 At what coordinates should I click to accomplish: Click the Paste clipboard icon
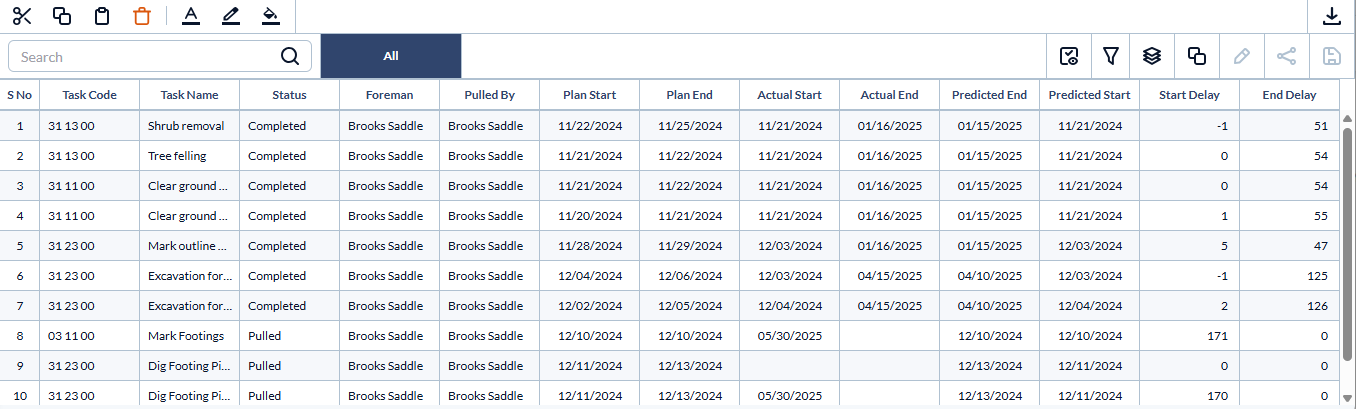click(101, 16)
